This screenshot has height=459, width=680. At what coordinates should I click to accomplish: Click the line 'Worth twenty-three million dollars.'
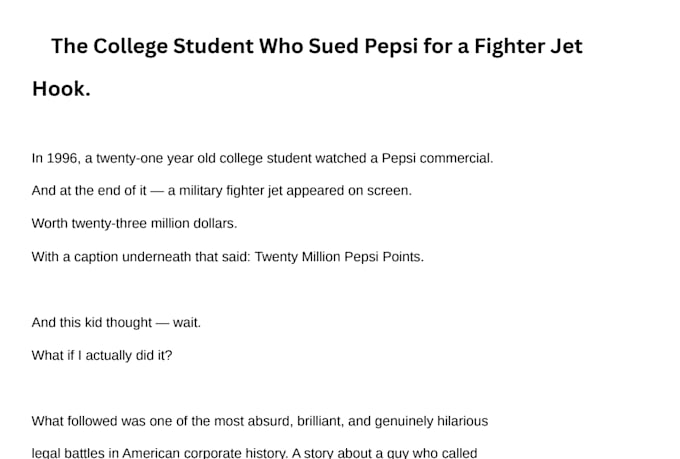click(x=134, y=223)
